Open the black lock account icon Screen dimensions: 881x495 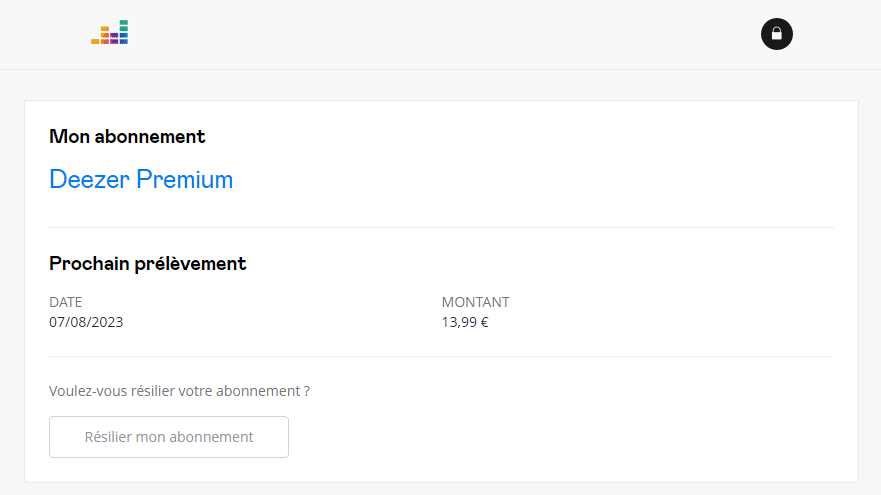(x=776, y=34)
